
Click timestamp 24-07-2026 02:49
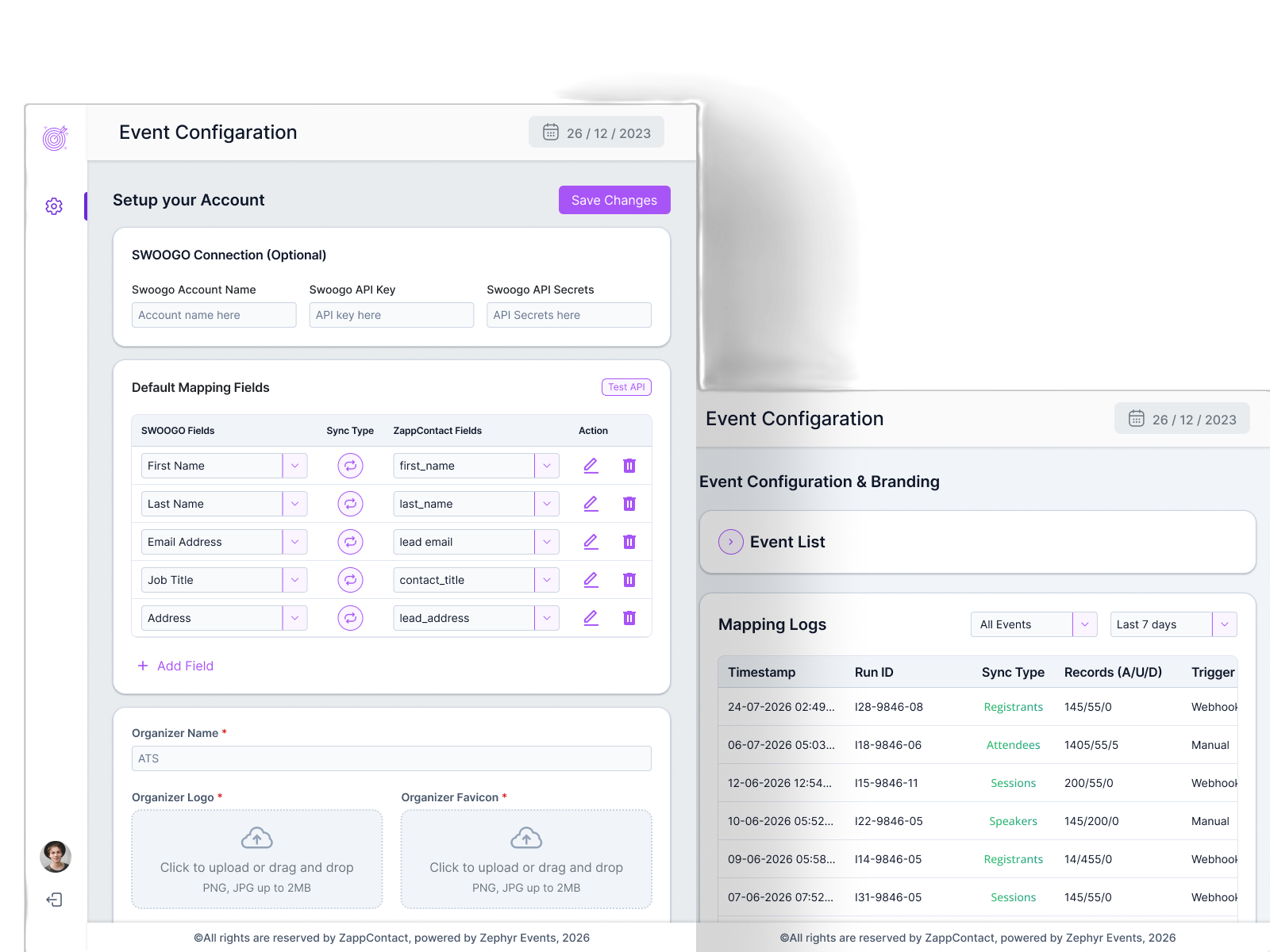pyautogui.click(x=781, y=707)
